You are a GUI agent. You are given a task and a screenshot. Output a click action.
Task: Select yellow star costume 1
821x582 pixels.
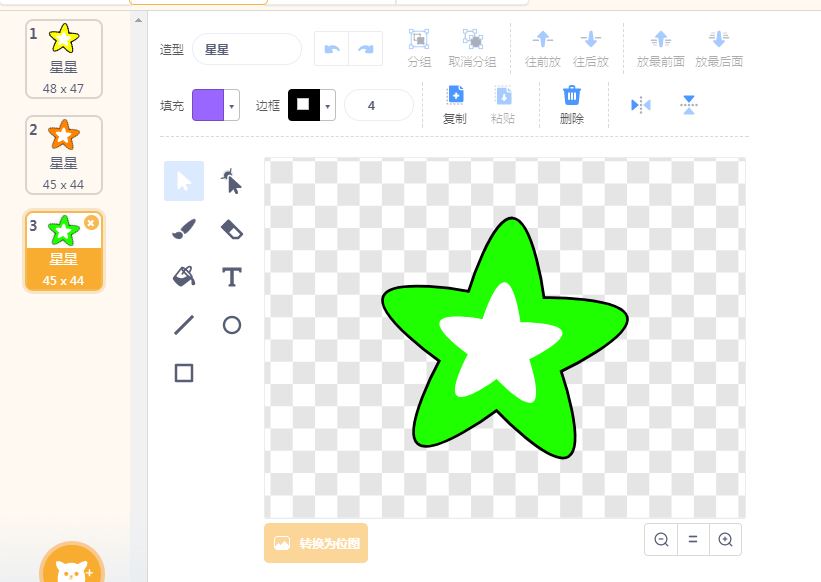pyautogui.click(x=64, y=59)
